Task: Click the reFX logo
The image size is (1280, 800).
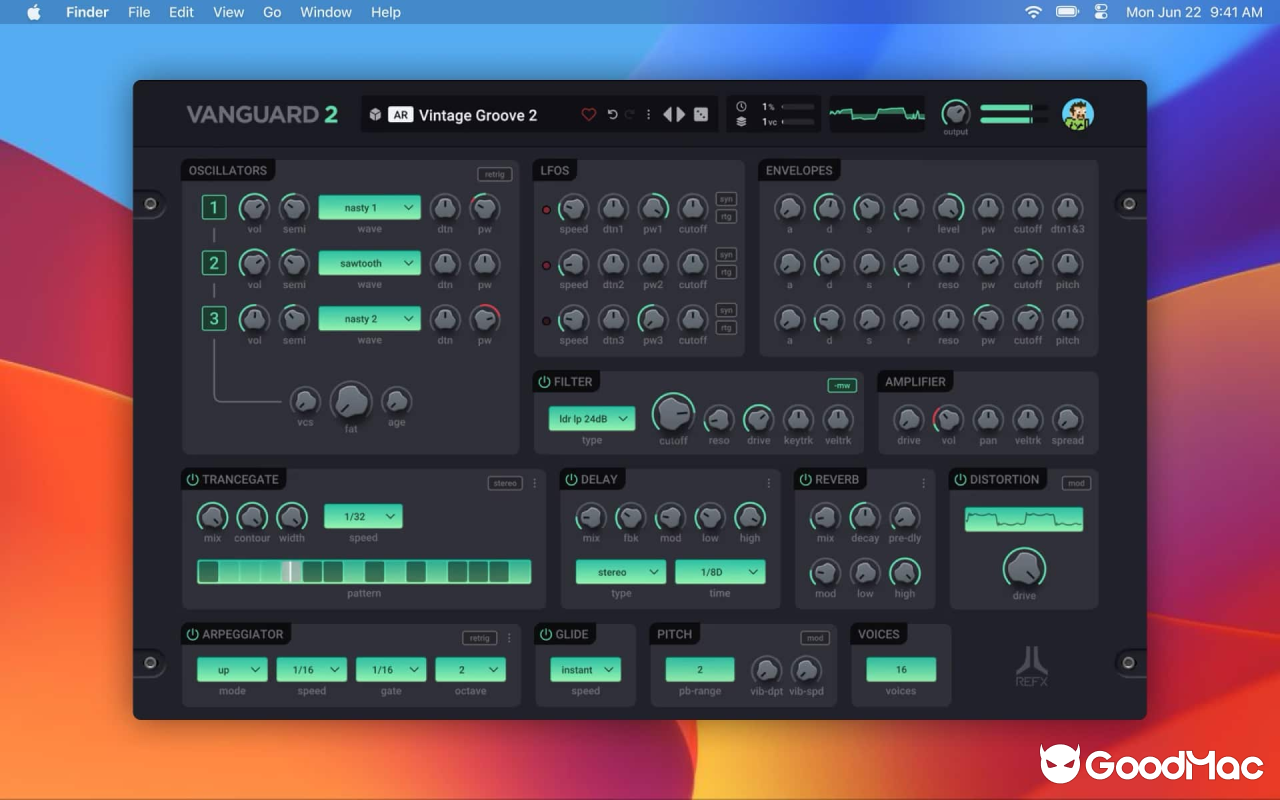Action: [x=1032, y=665]
